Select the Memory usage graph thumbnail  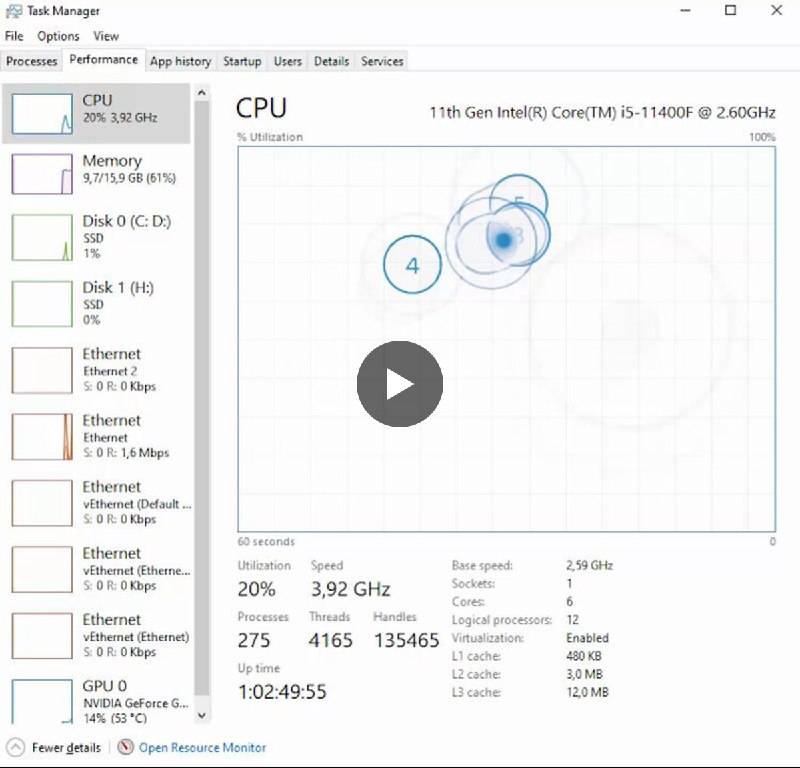(x=42, y=174)
